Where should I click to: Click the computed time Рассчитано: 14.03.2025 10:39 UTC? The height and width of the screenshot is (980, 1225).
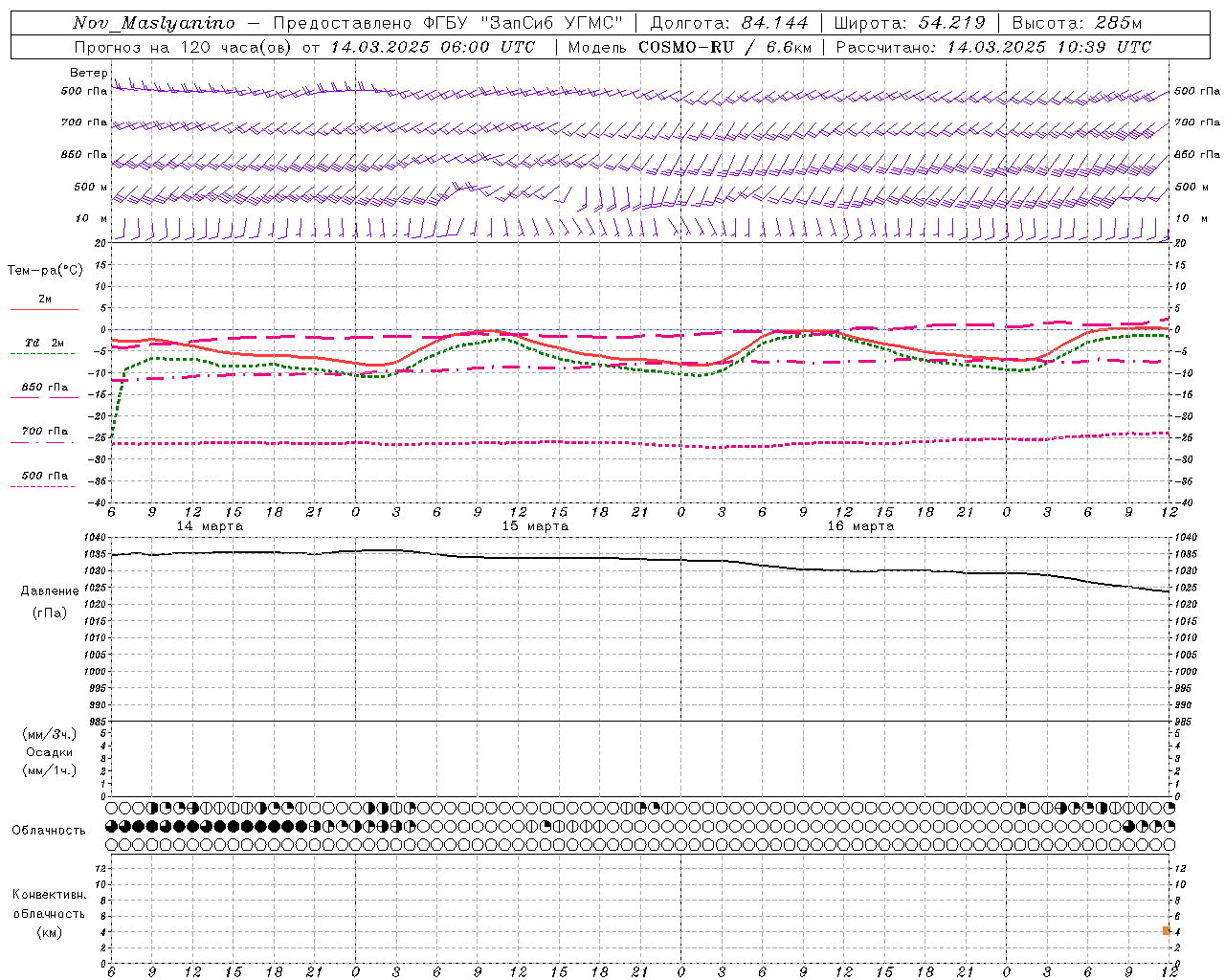tap(993, 47)
